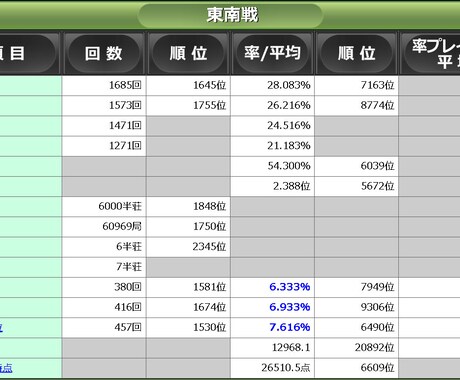This screenshot has width=460, height=380.
Task: Select cell 8774位
Action: (x=356, y=106)
